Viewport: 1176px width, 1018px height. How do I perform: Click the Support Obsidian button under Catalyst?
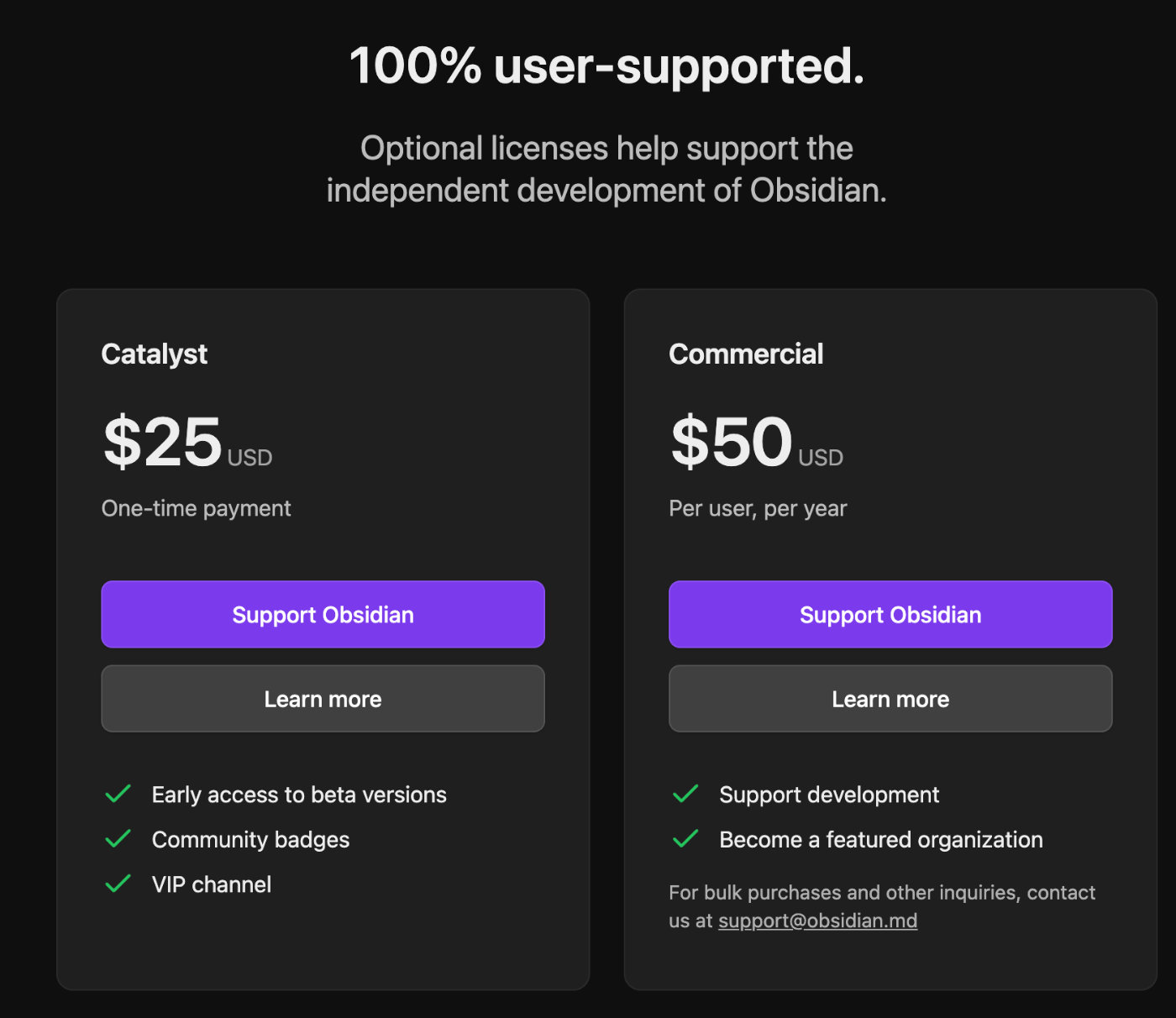[x=323, y=614]
